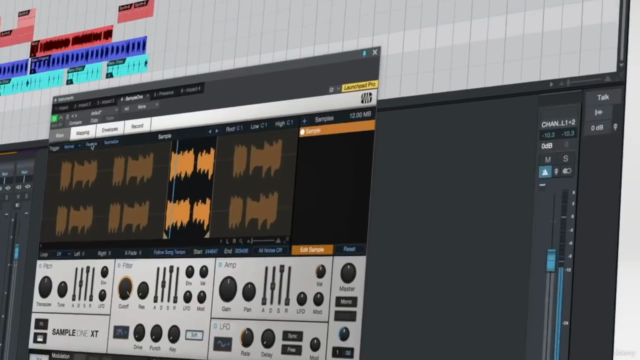Click the mixer channel volume fader

pyautogui.click(x=551, y=260)
